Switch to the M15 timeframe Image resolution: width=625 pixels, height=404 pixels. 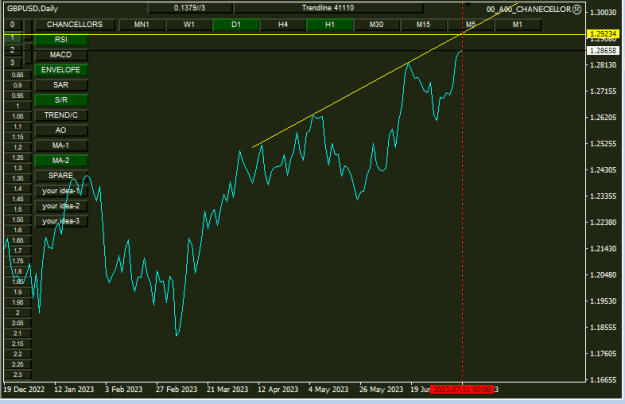coord(423,25)
